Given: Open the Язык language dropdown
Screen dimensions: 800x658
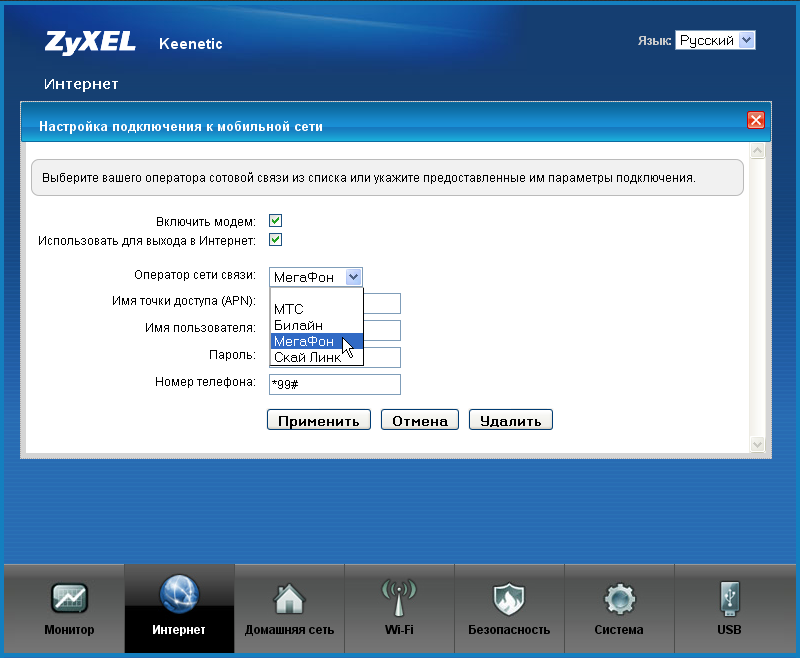Looking at the screenshot, I should coord(715,40).
